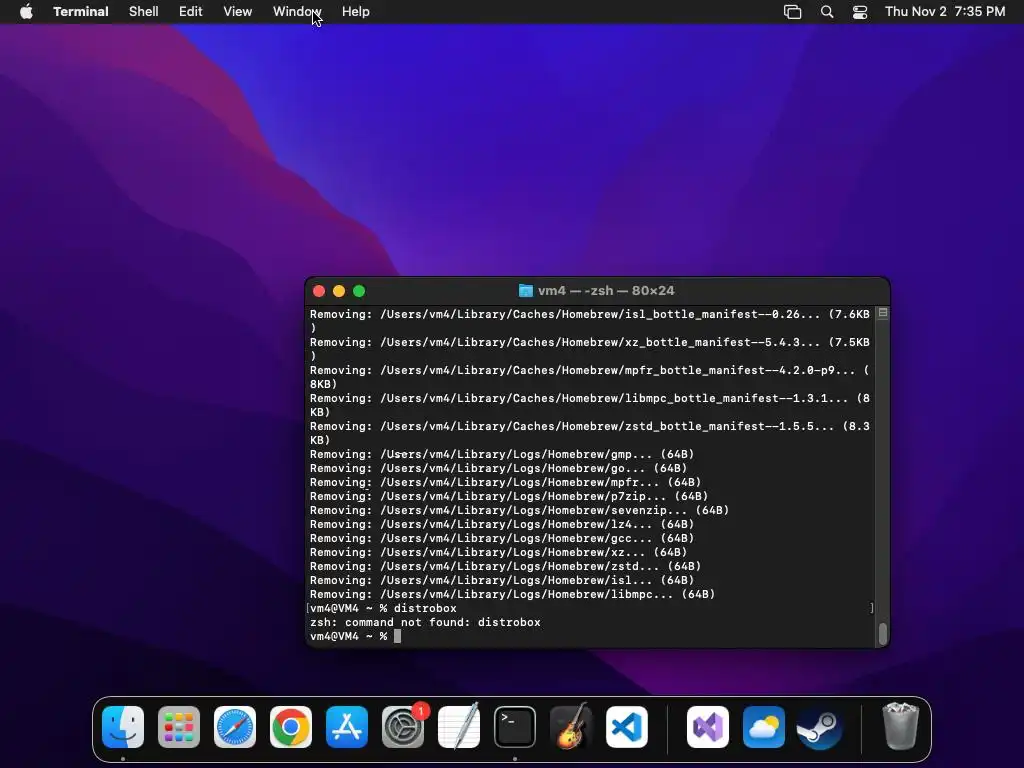The height and width of the screenshot is (768, 1024).
Task: Open Control Center in the menu bar
Action: click(x=860, y=12)
